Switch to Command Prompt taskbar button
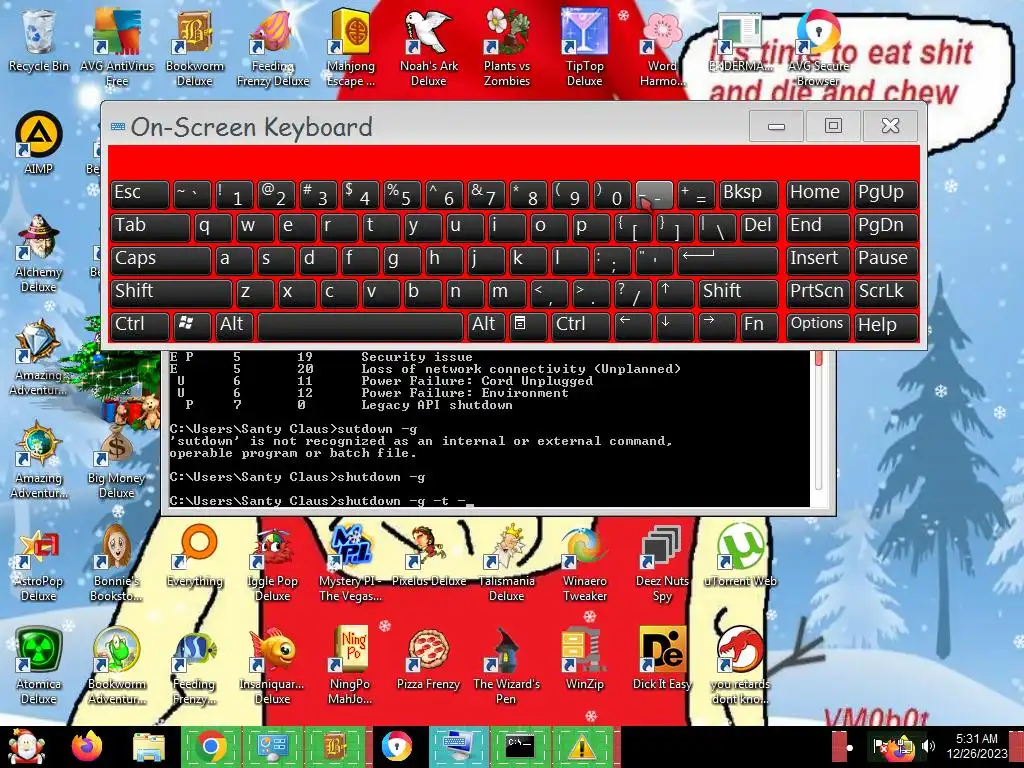Viewport: 1024px width, 768px height. pos(520,746)
